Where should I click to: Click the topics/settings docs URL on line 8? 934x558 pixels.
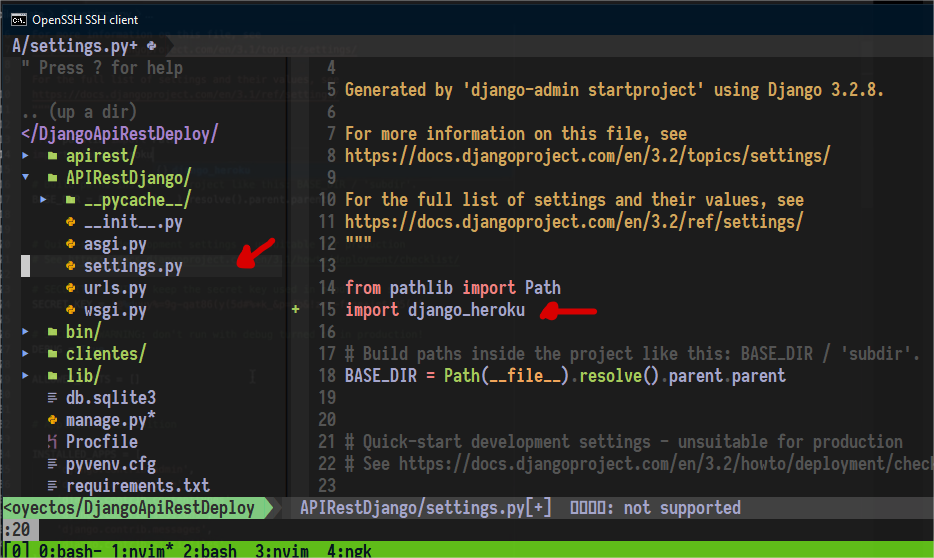587,156
